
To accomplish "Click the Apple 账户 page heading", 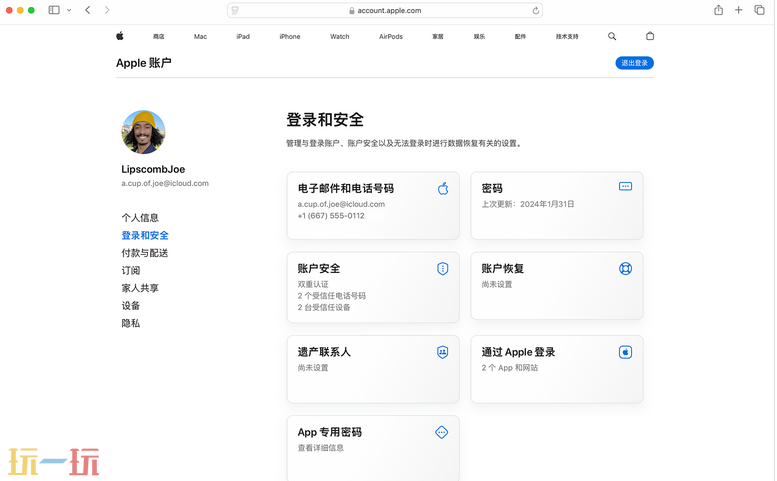I will point(144,63).
